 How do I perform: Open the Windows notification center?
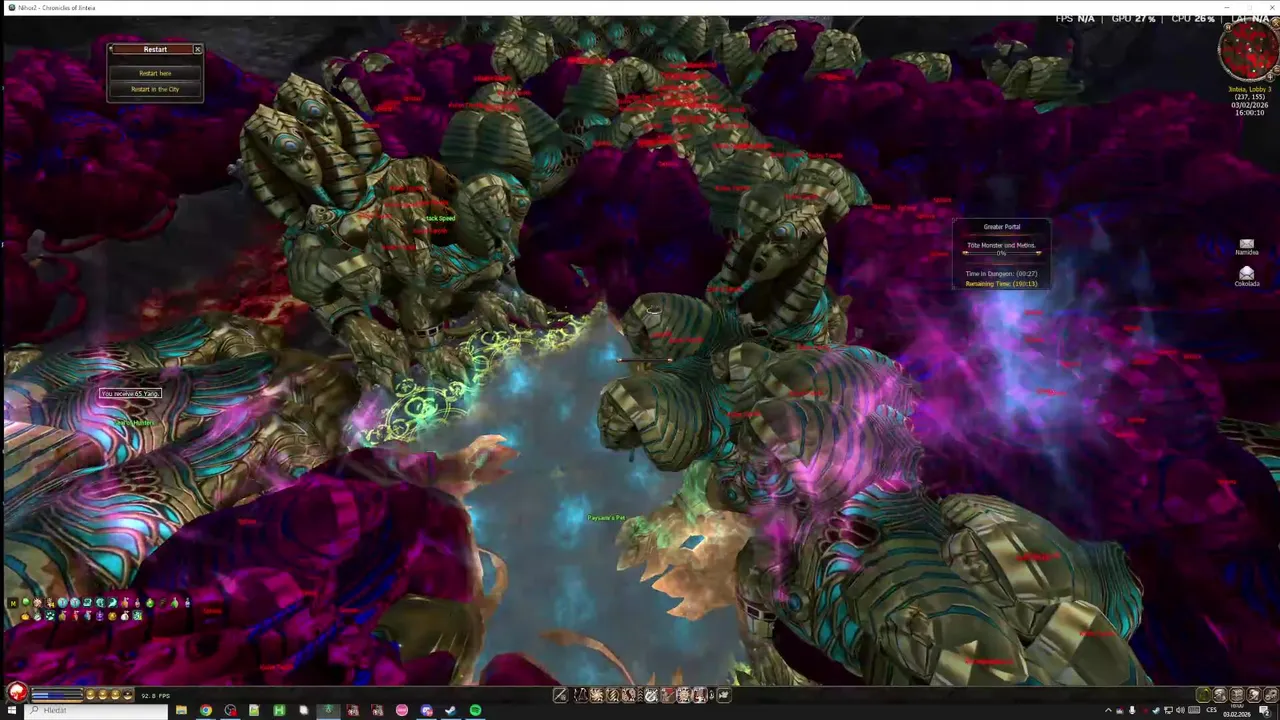coord(1266,711)
